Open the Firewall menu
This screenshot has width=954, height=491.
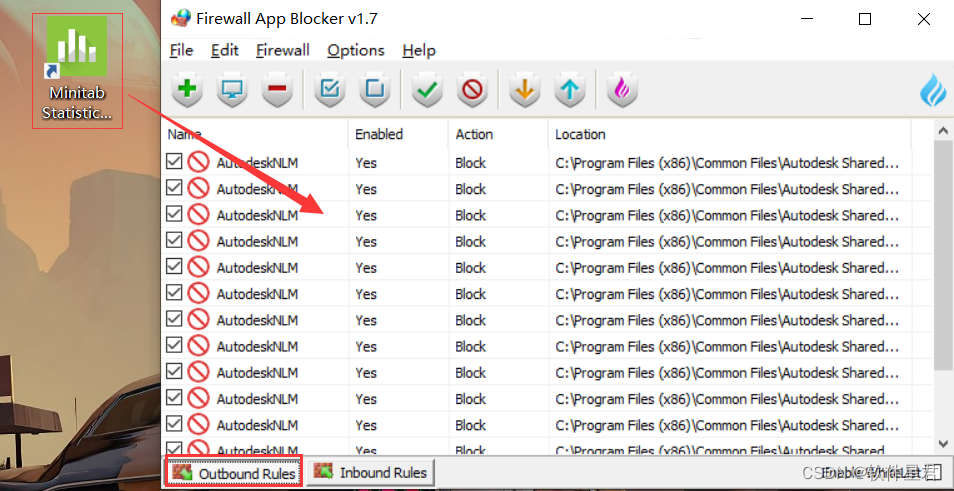click(x=283, y=50)
